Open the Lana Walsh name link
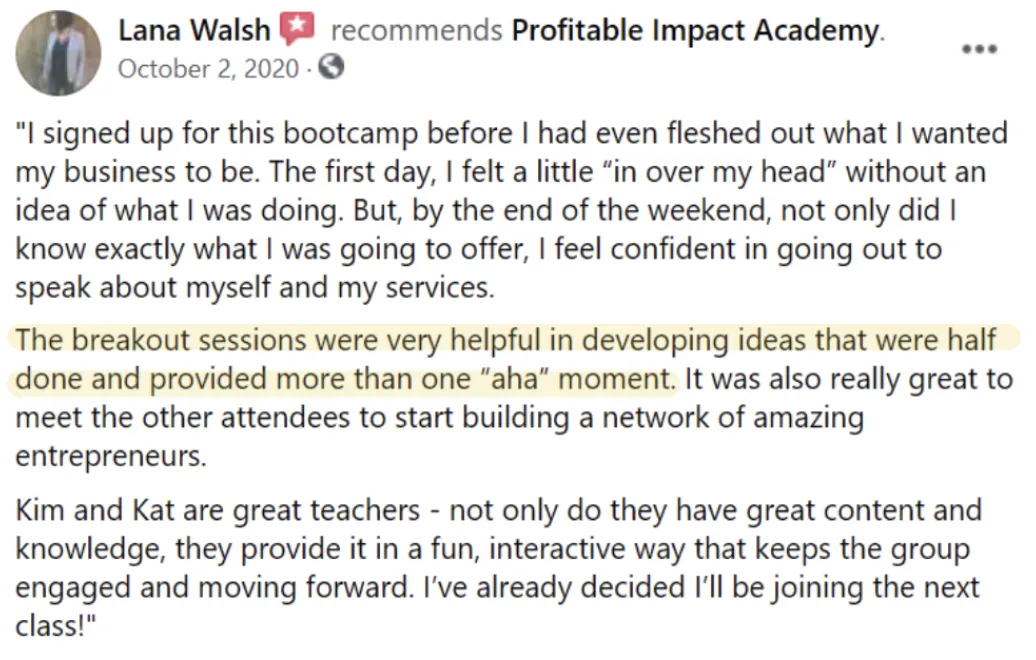Screen dimensions: 1036x660 click(x=194, y=30)
